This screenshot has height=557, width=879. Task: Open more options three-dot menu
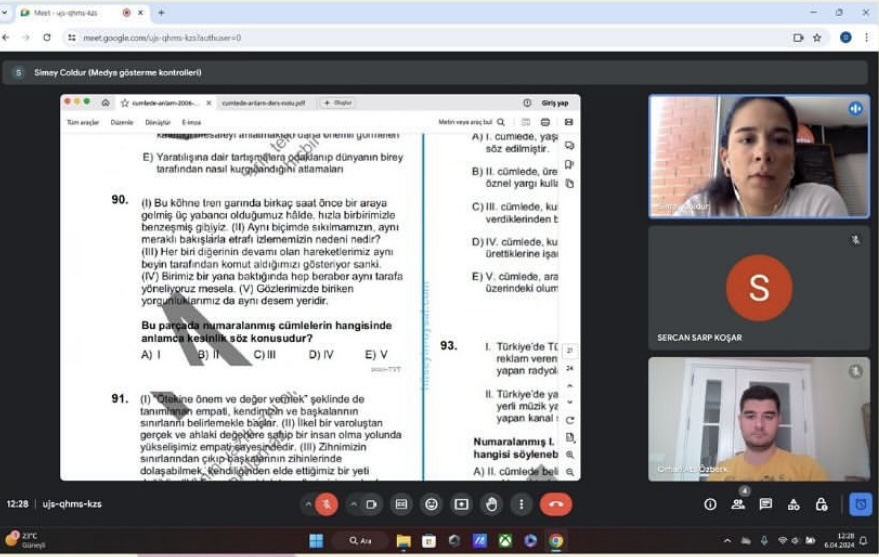click(x=520, y=504)
